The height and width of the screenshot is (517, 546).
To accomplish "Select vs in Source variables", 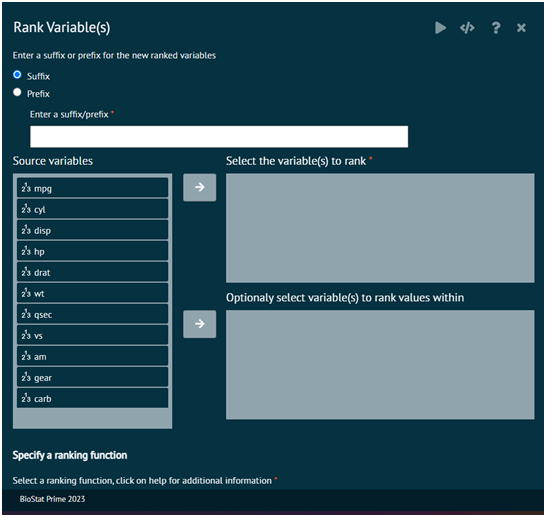I will click(92, 335).
